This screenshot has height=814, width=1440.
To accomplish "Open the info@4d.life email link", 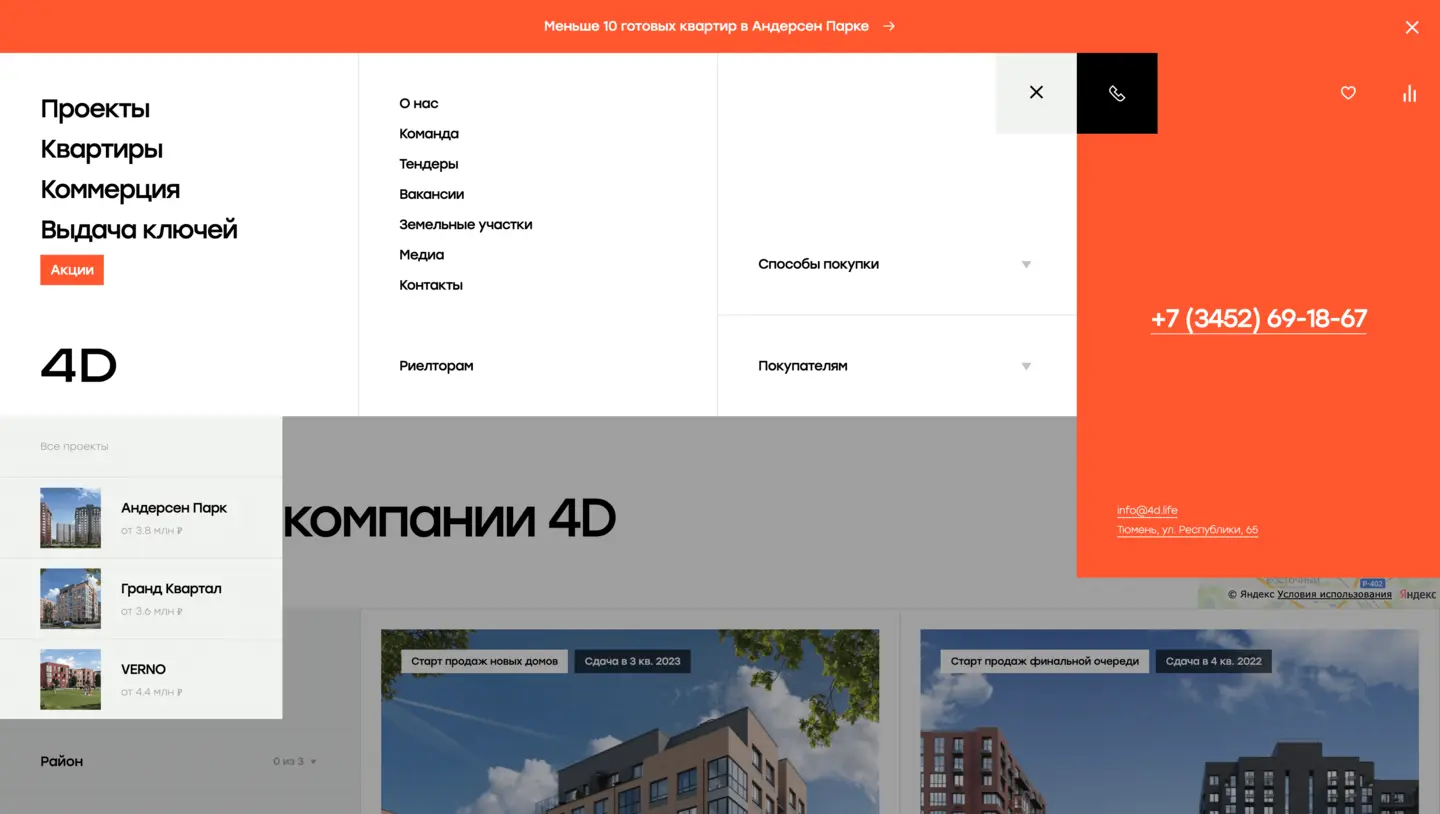I will pyautogui.click(x=1147, y=510).
